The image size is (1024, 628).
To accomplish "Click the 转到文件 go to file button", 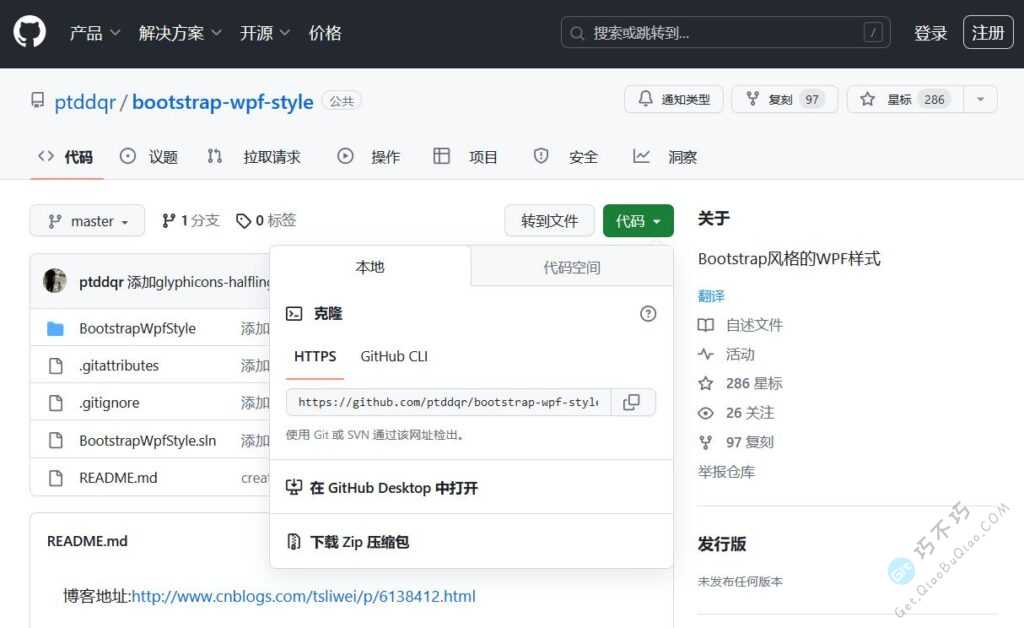I will pyautogui.click(x=549, y=221).
